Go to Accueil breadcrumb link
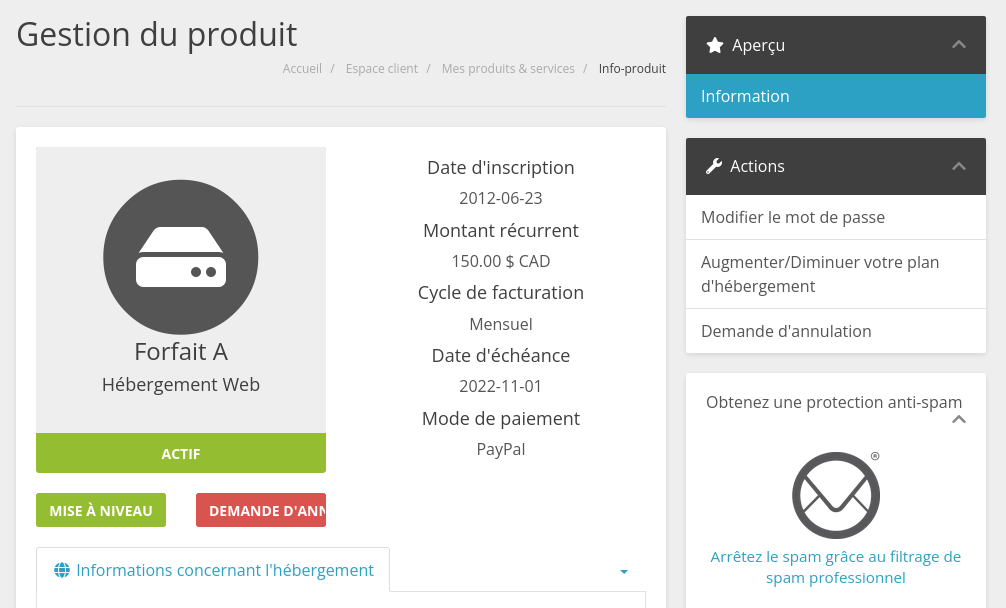Image resolution: width=1006 pixels, height=608 pixels. [x=302, y=69]
